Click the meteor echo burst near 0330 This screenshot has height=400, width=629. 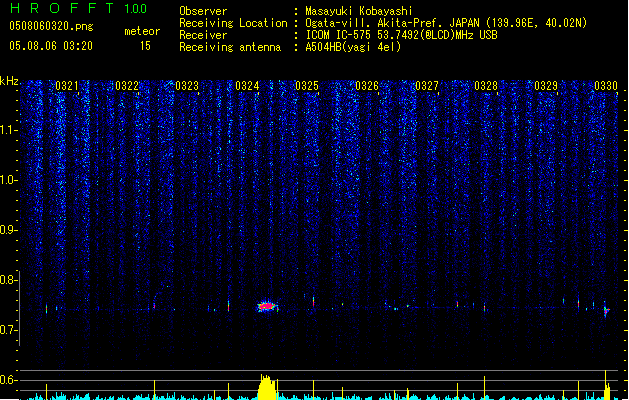tap(607, 310)
